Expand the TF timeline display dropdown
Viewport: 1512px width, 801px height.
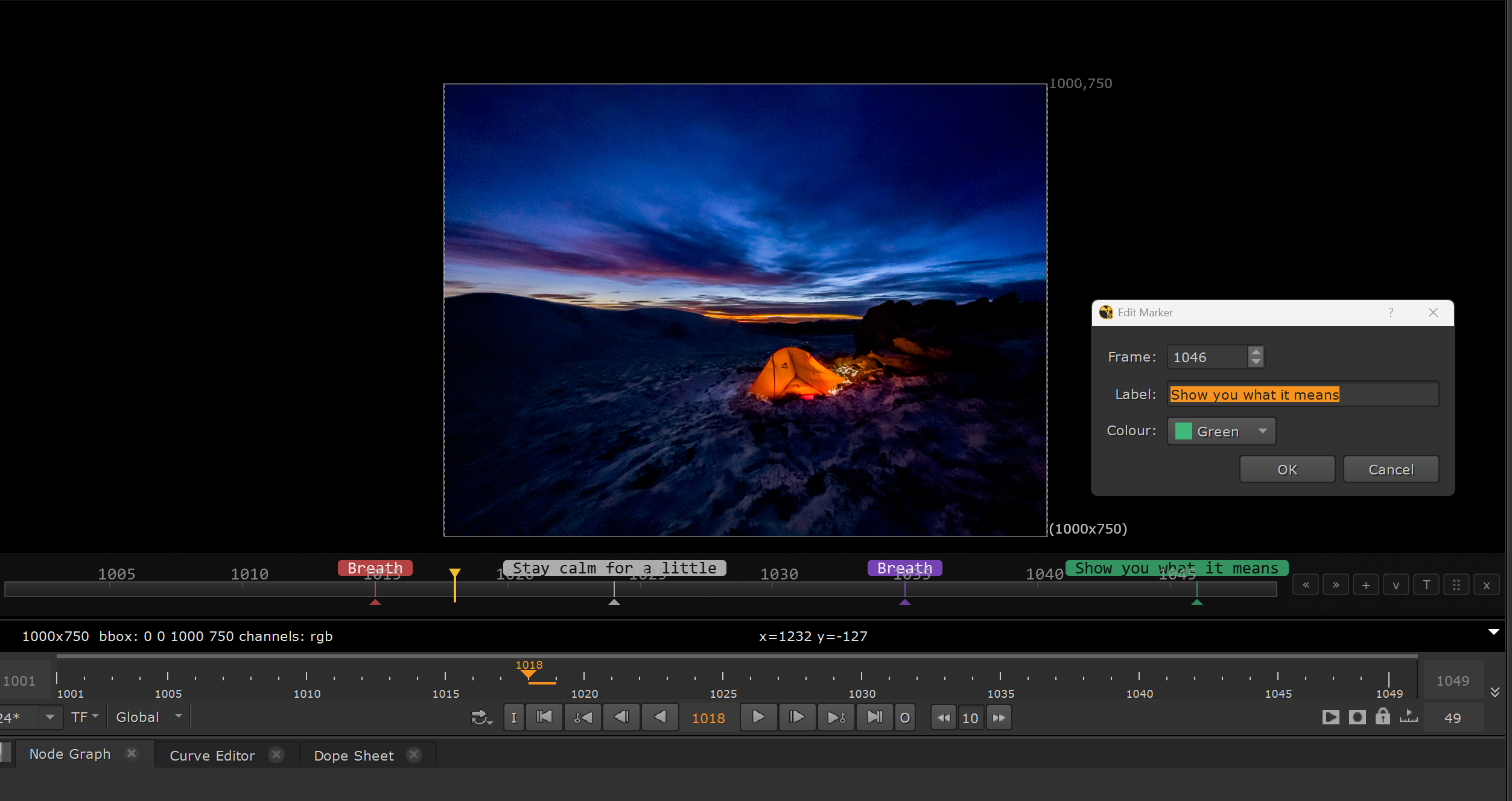pos(84,717)
